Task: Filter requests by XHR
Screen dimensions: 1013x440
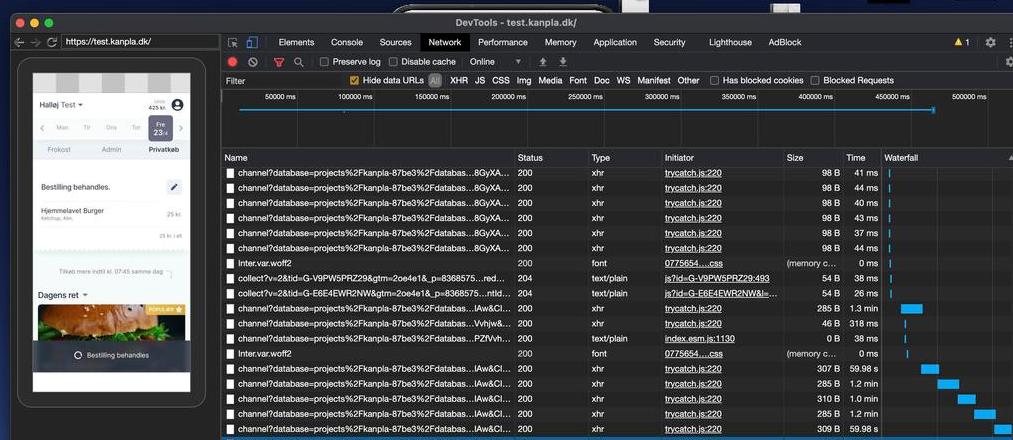Action: (x=459, y=81)
